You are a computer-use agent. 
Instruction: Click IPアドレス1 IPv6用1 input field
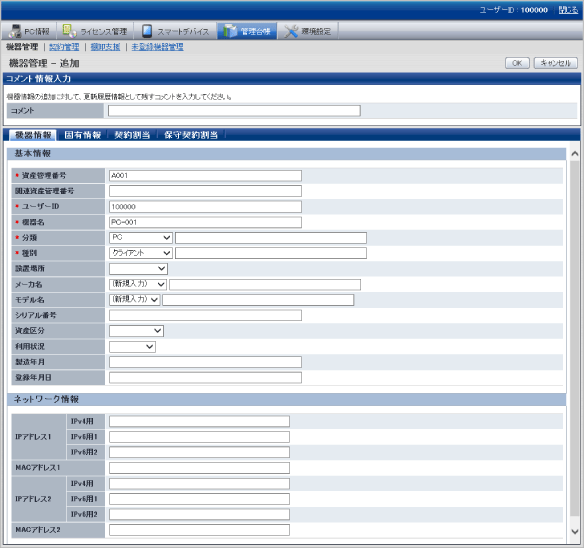[x=199, y=437]
